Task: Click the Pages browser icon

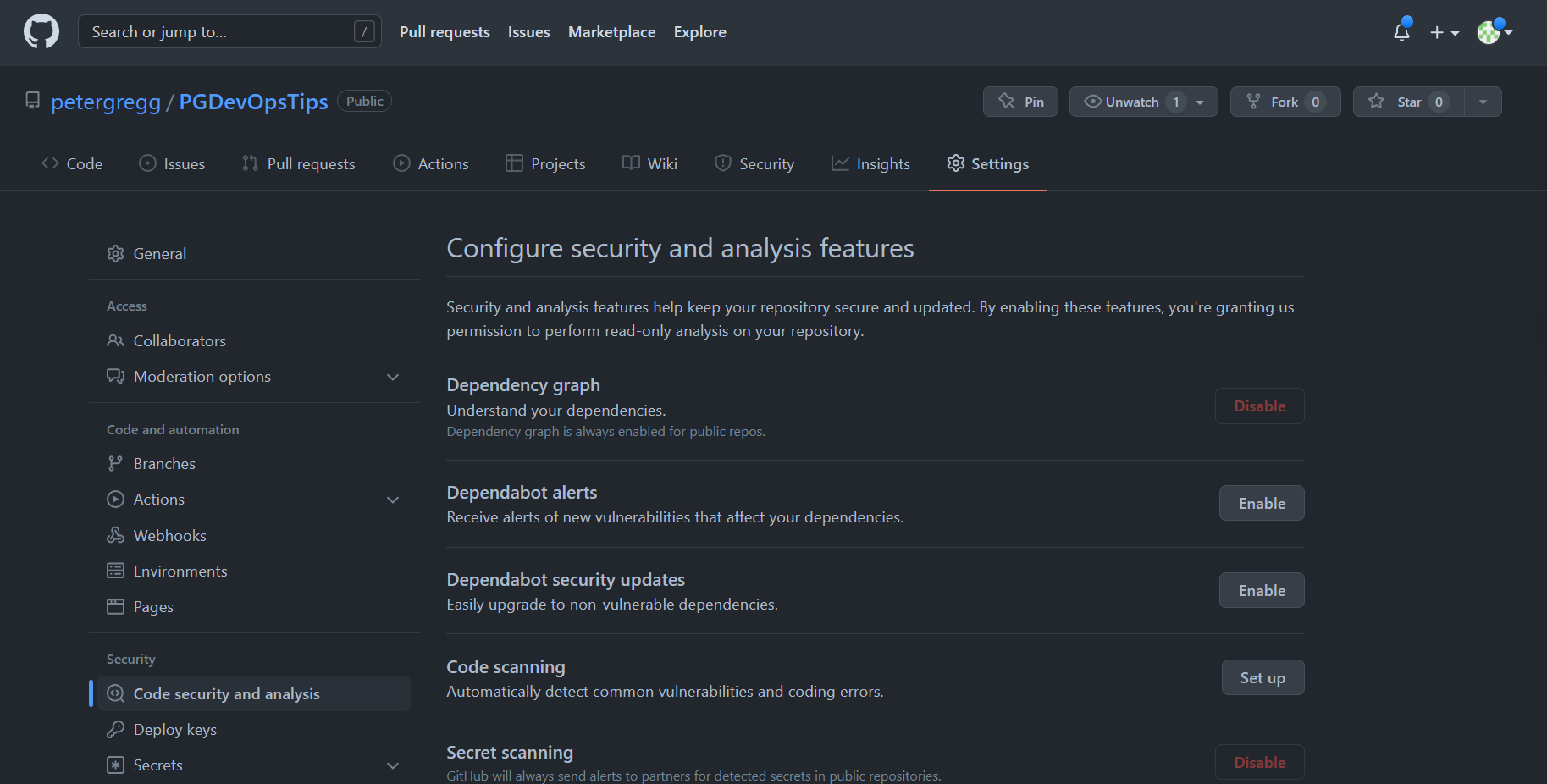Action: pos(115,606)
